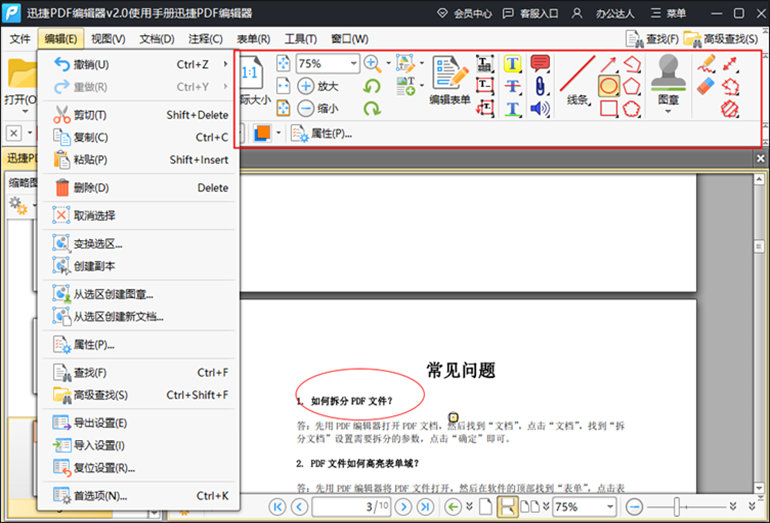Open the Customer Service (客服入口) link

coord(530,13)
